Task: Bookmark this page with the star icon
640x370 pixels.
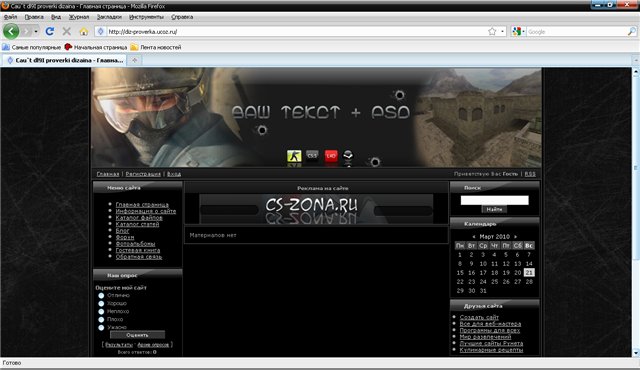Action: point(492,31)
